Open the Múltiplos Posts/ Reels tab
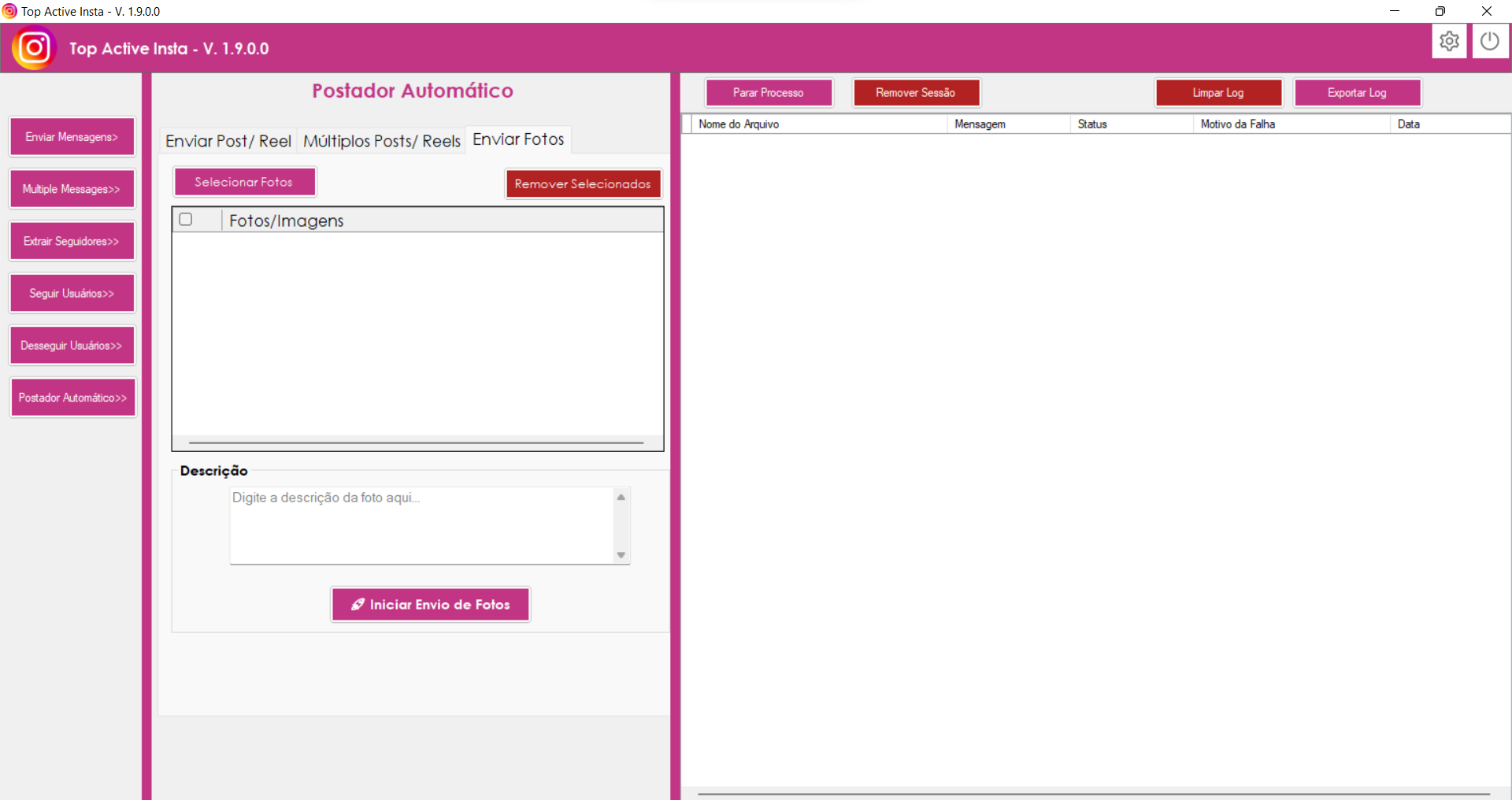 [381, 141]
